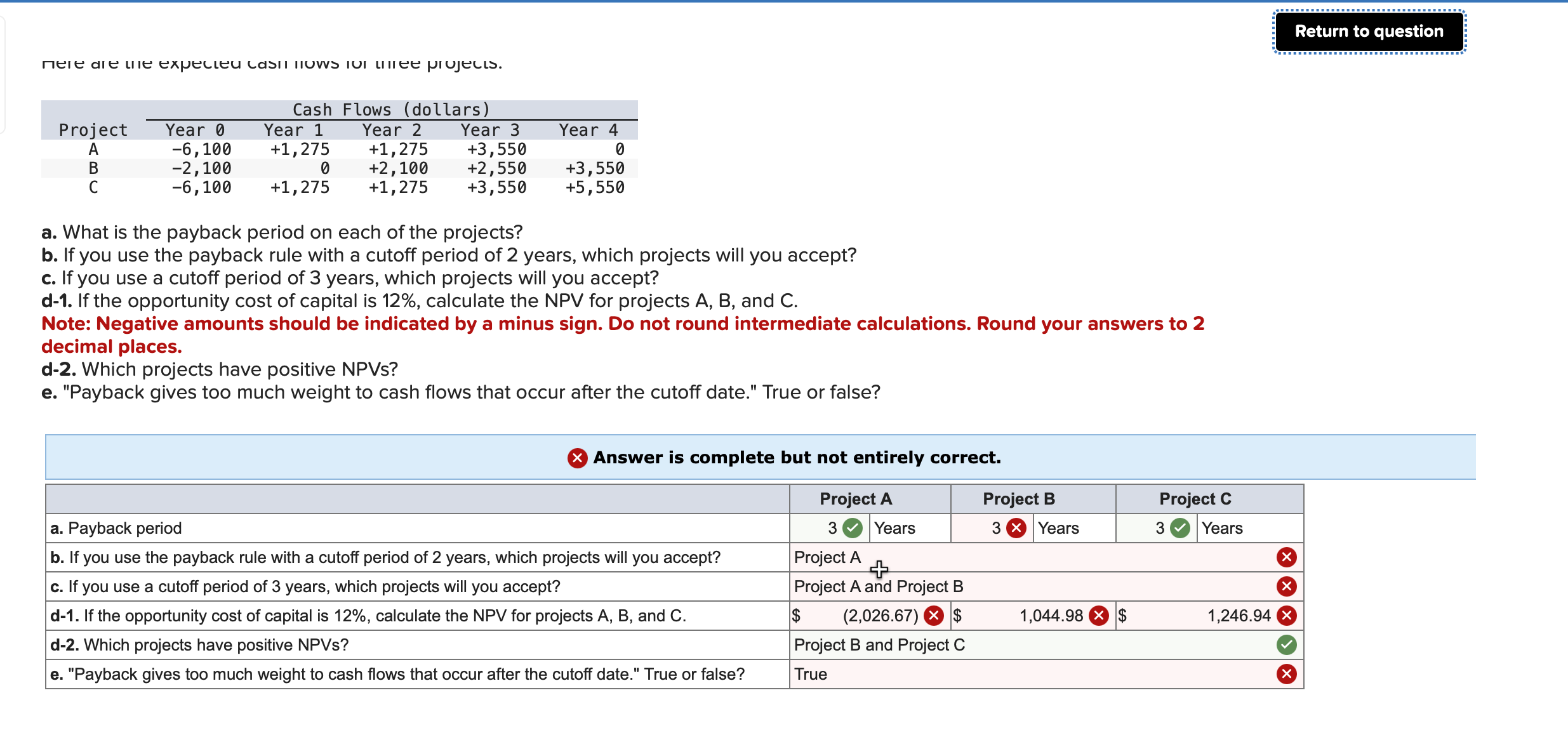Click the green check icon for Project A payback
This screenshot has width=1568, height=754.
coord(853,528)
